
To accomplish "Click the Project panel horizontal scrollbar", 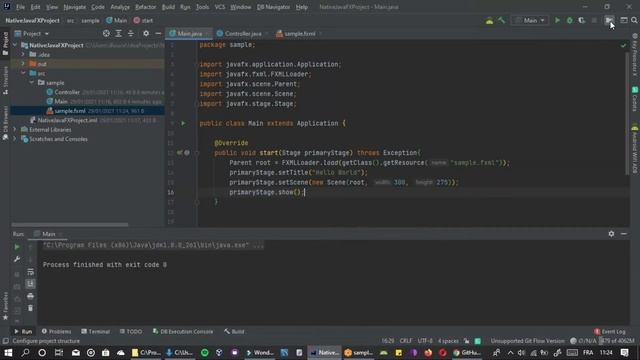I will tap(69, 224).
